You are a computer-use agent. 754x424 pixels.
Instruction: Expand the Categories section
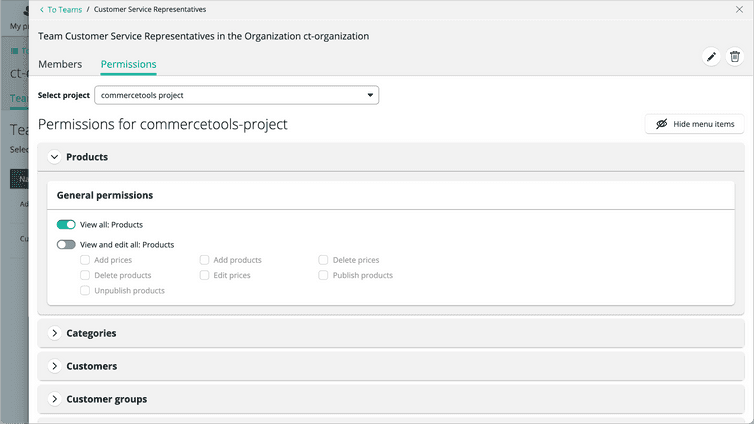[54, 333]
